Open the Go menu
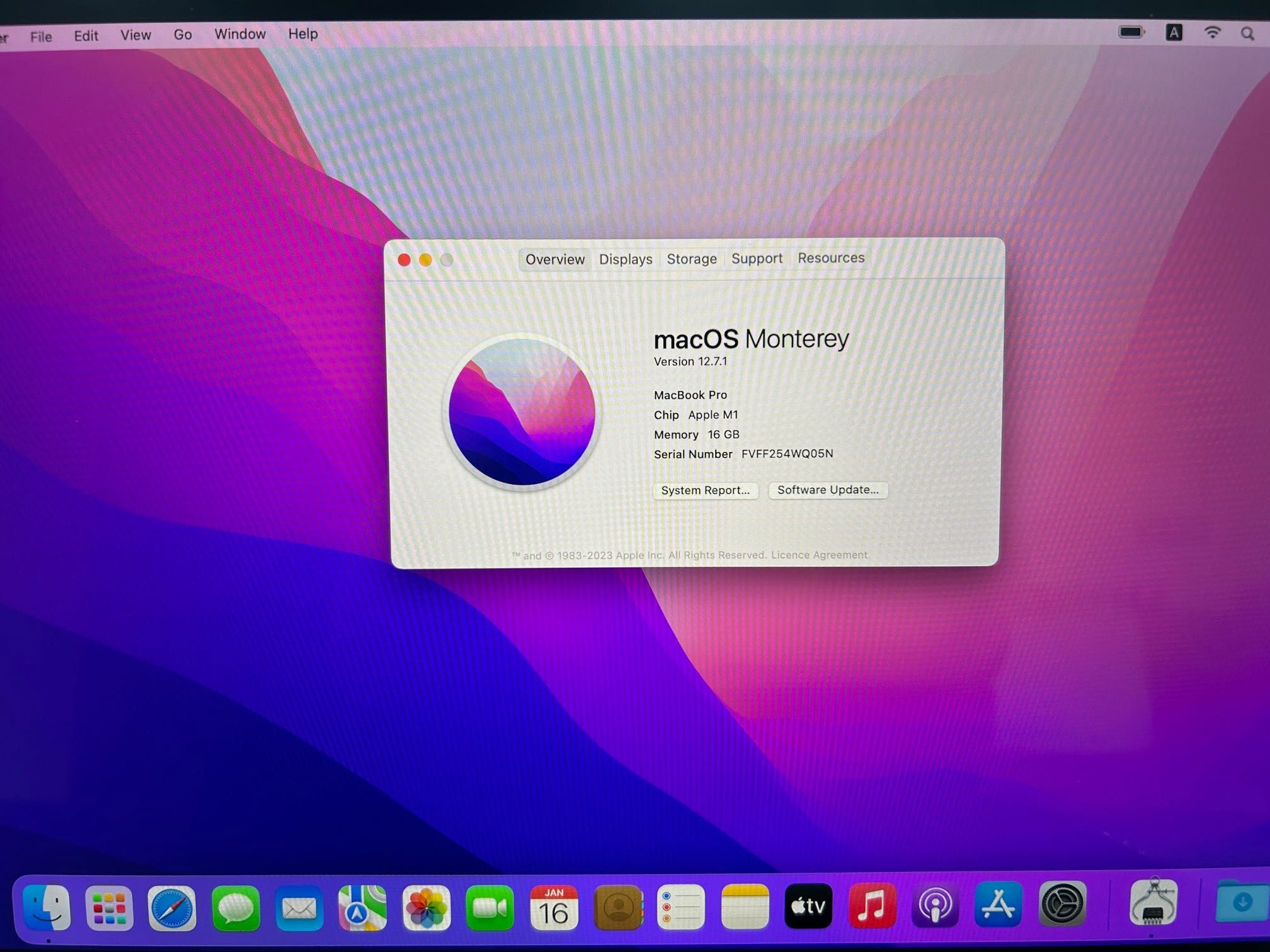1270x952 pixels. [x=183, y=35]
